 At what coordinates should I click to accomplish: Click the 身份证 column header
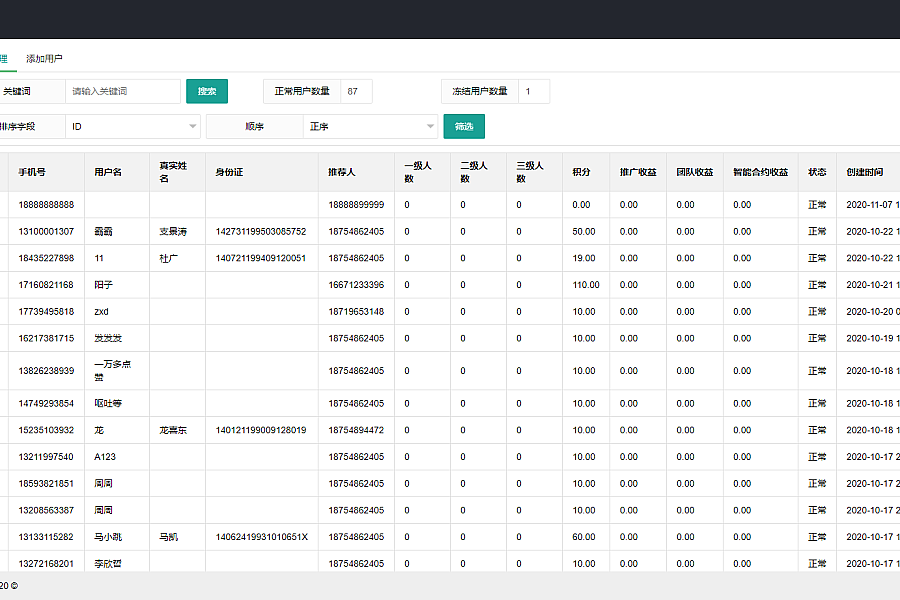(229, 172)
